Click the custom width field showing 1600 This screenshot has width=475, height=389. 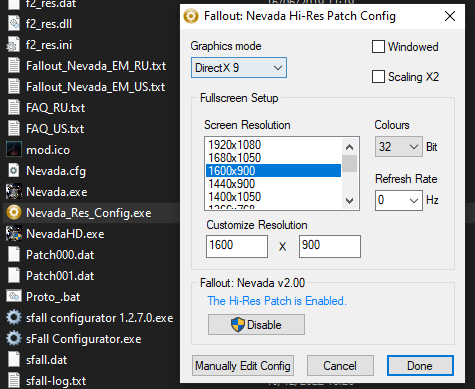[x=237, y=246]
